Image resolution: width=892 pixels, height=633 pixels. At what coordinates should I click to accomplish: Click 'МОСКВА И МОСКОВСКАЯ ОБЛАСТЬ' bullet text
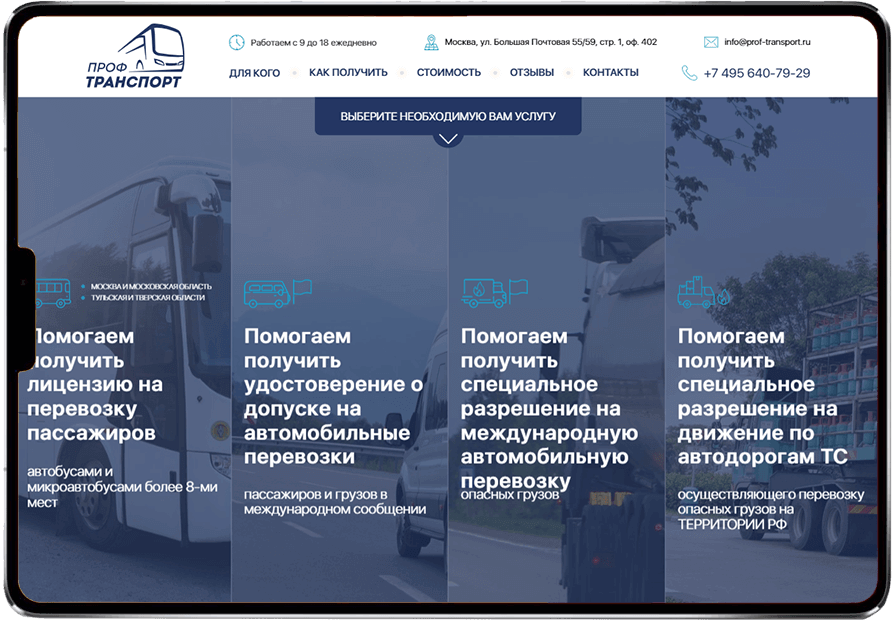(151, 287)
